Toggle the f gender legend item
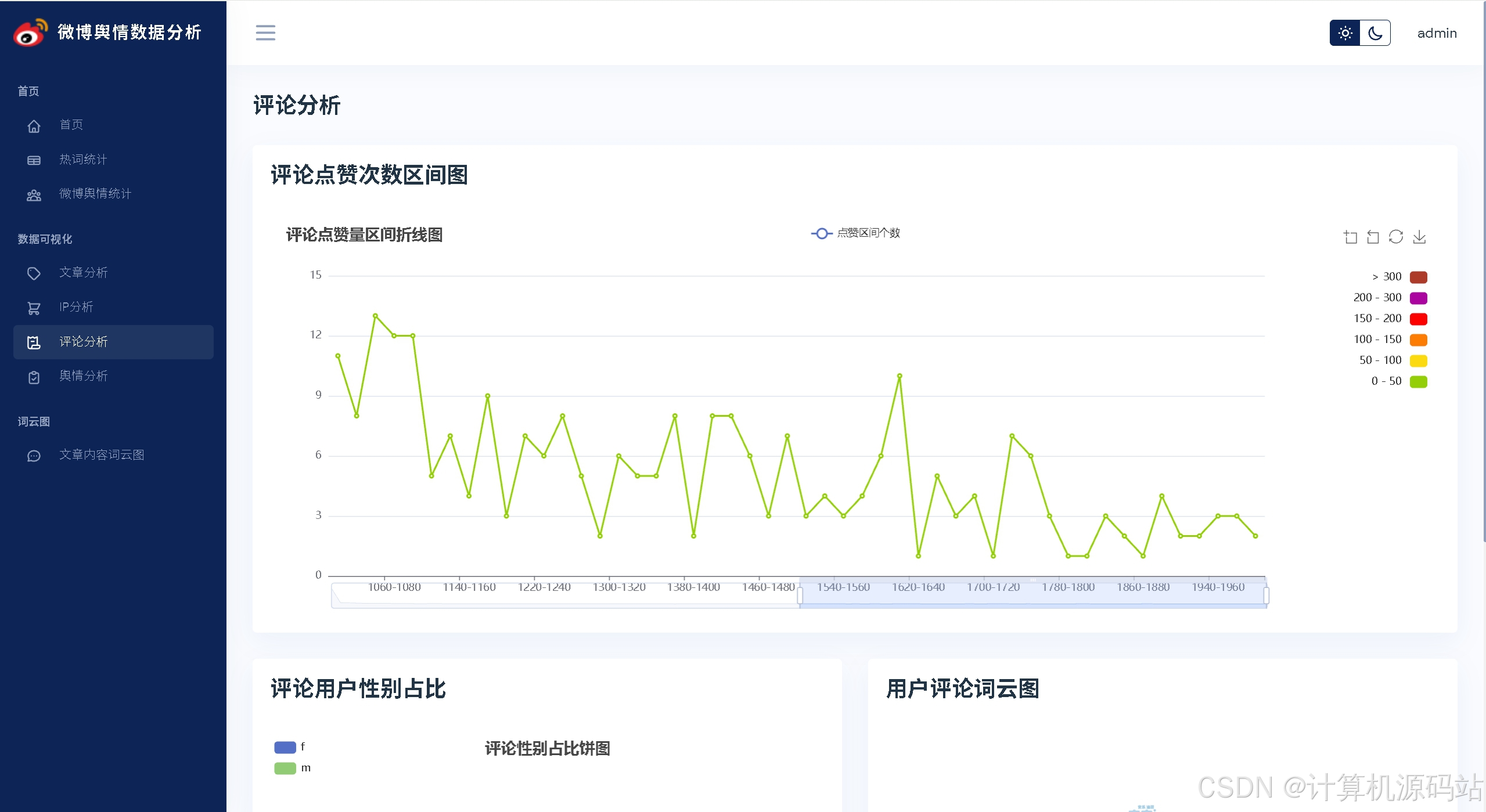The image size is (1486, 812). point(285,747)
